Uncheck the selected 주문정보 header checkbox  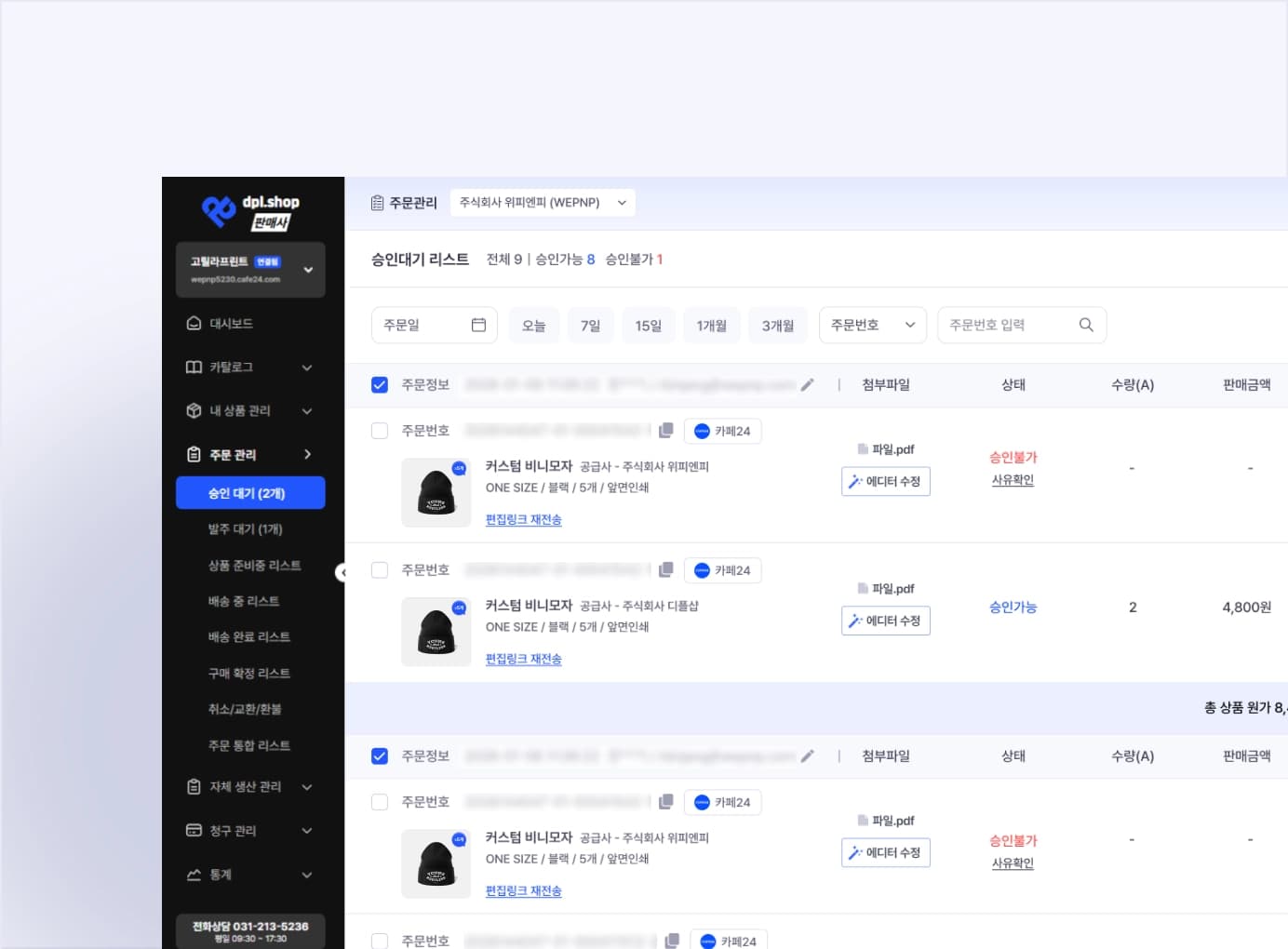380,383
